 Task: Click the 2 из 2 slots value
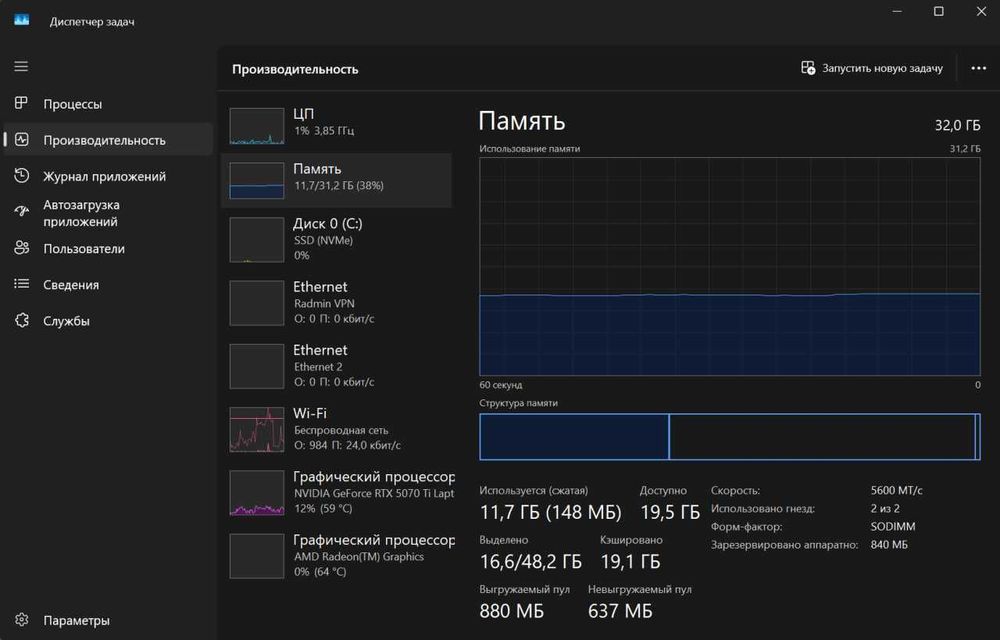click(885, 509)
